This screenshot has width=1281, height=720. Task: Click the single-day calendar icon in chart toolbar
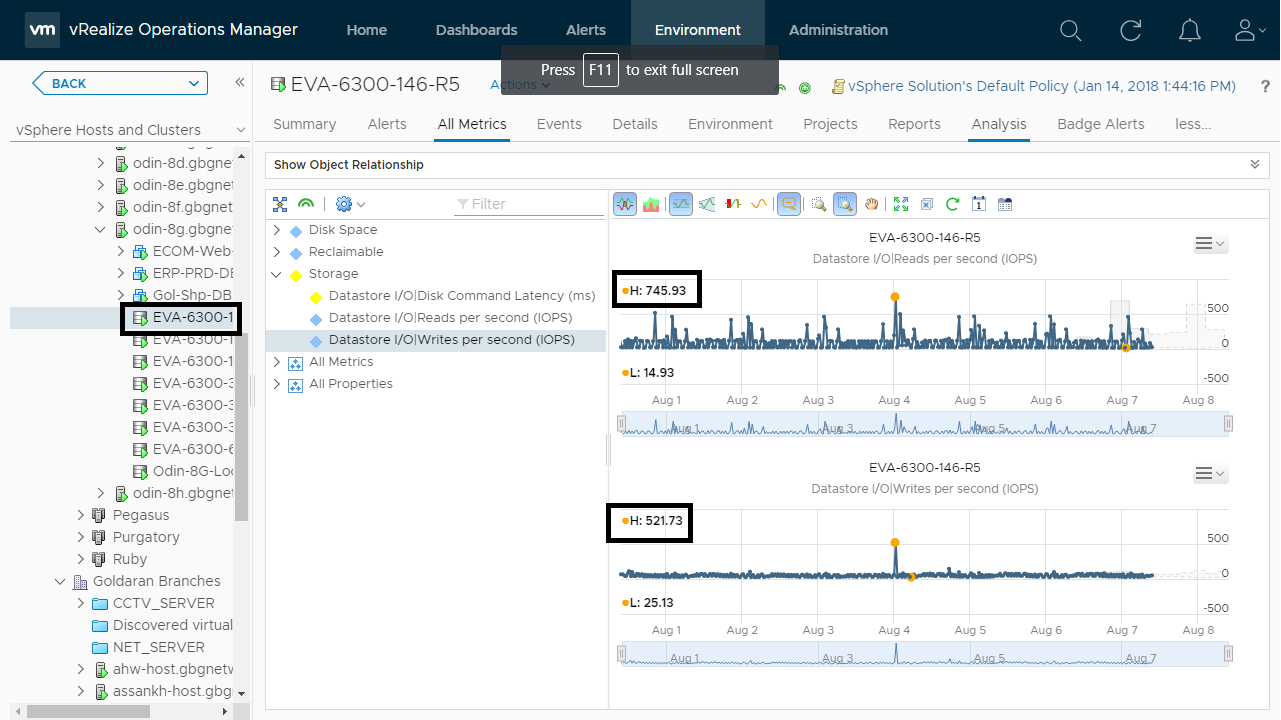pyautogui.click(x=979, y=204)
